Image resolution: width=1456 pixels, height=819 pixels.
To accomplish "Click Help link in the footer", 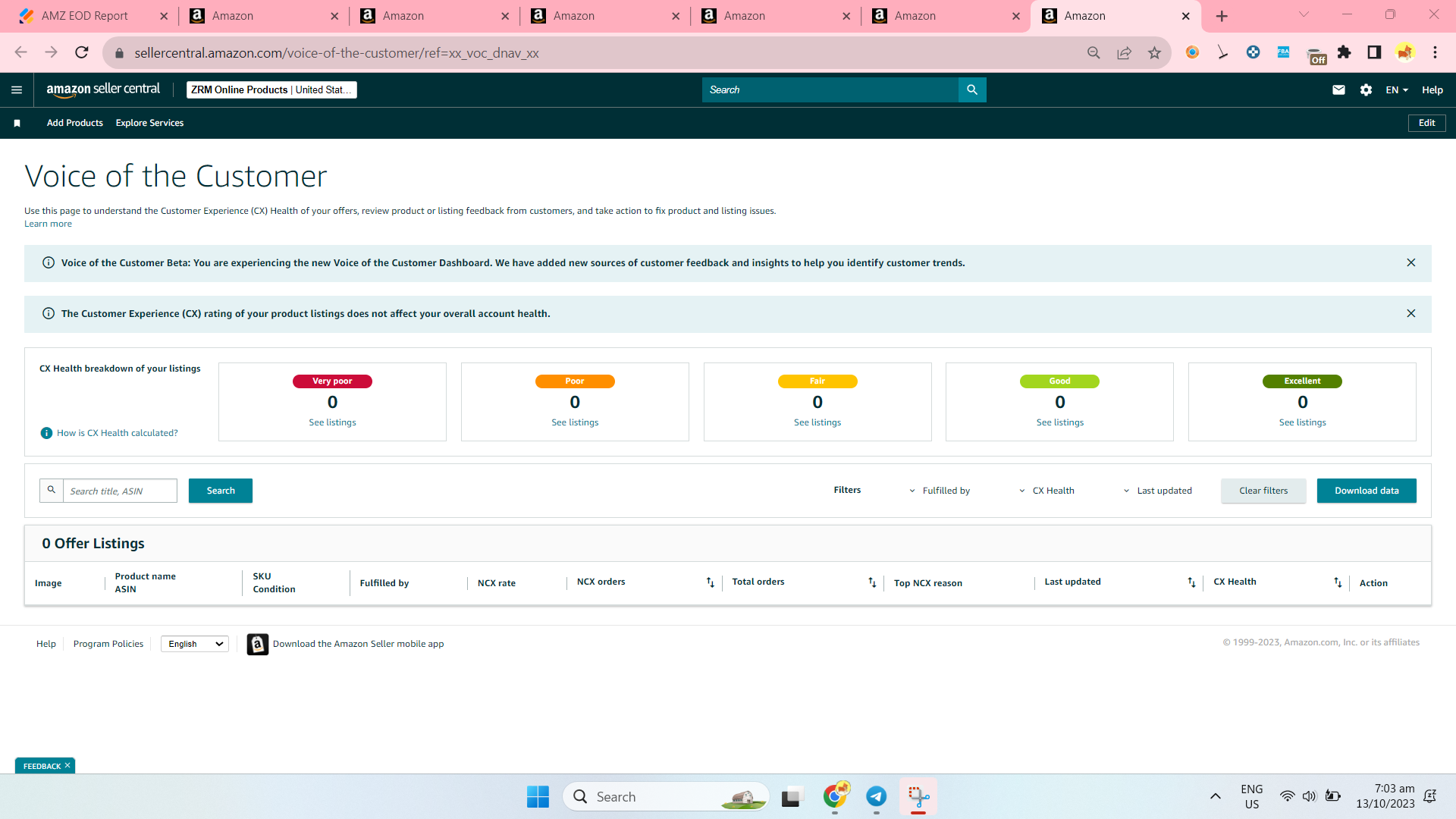I will pos(46,644).
